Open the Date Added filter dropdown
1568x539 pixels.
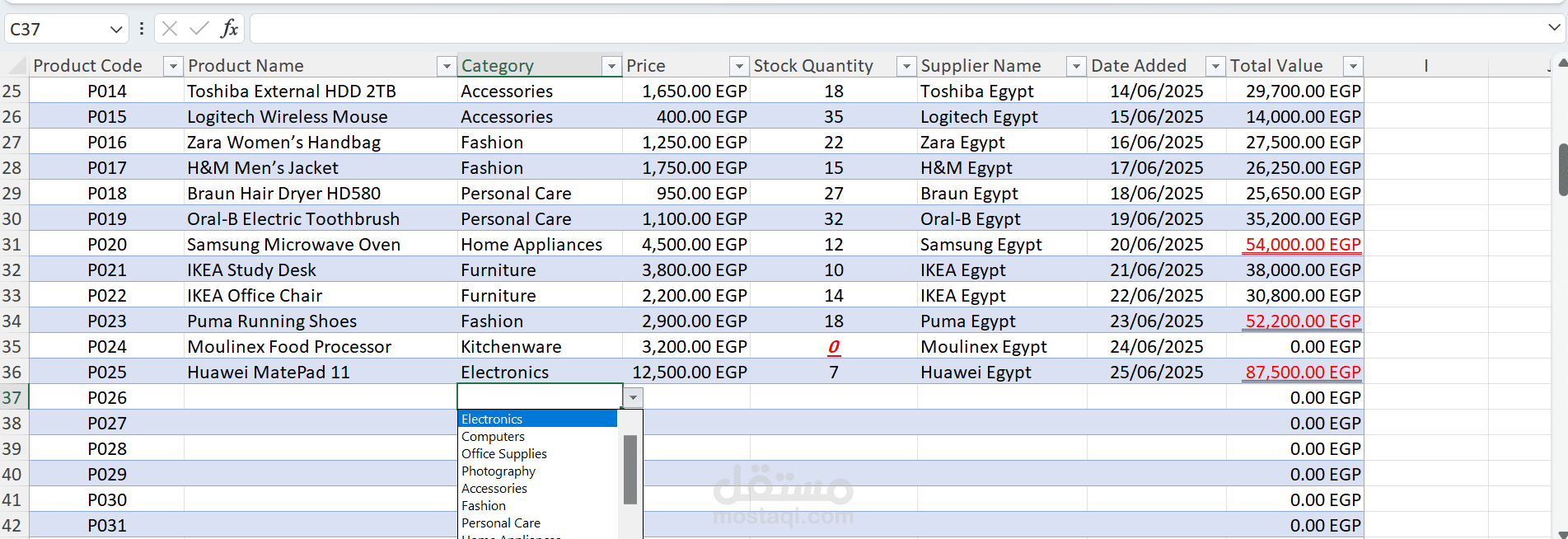click(x=1215, y=66)
